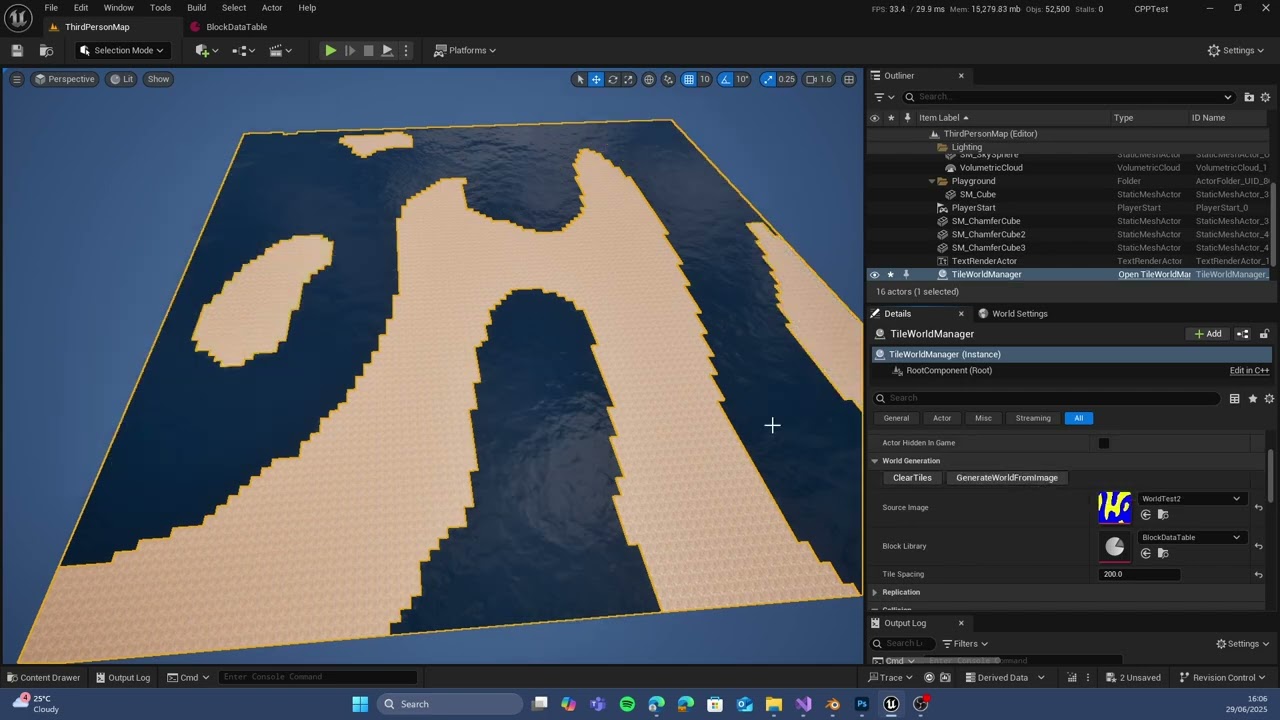Viewport: 1280px width, 720px height.
Task: Click the Eject from player controller icon
Action: point(387,50)
